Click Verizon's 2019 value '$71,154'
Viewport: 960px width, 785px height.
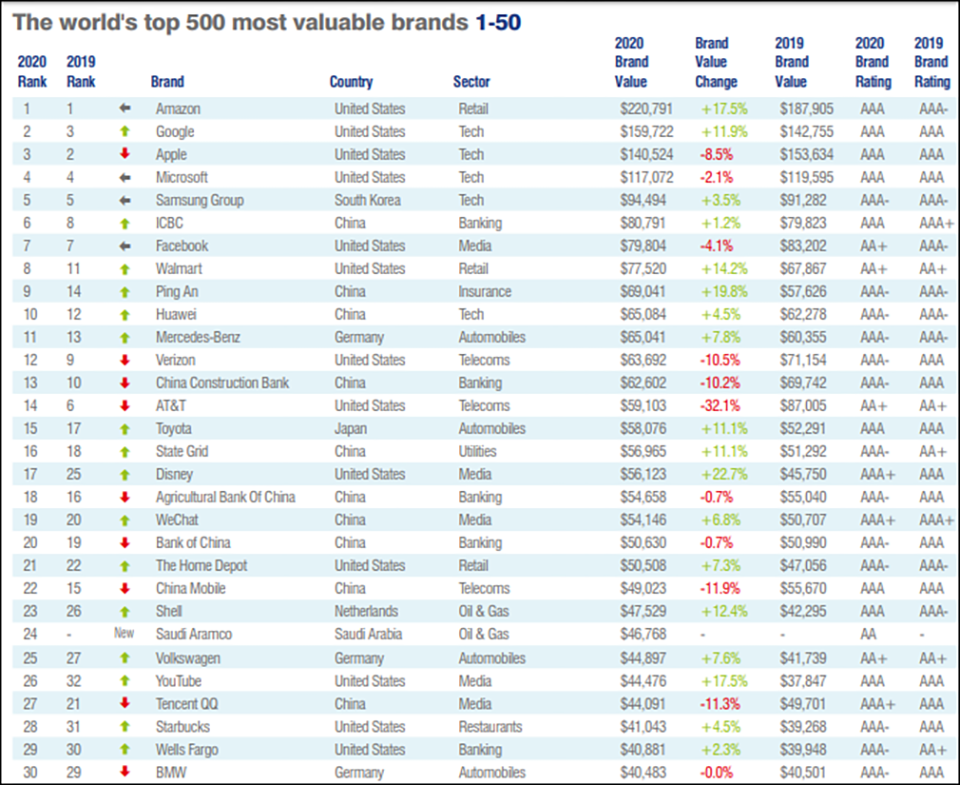point(803,360)
